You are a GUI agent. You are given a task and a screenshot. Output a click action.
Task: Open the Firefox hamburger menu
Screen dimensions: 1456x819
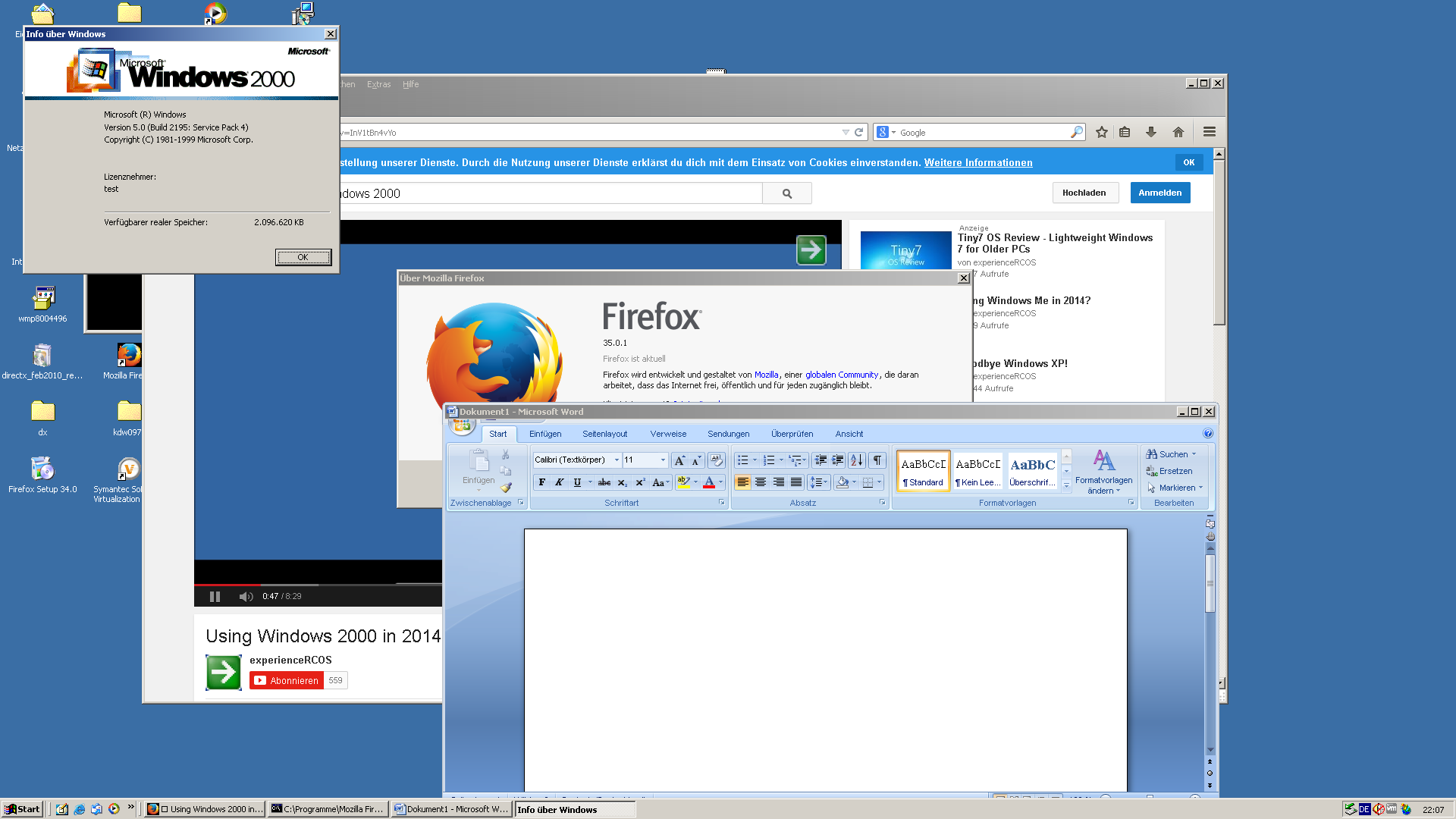pyautogui.click(x=1210, y=132)
